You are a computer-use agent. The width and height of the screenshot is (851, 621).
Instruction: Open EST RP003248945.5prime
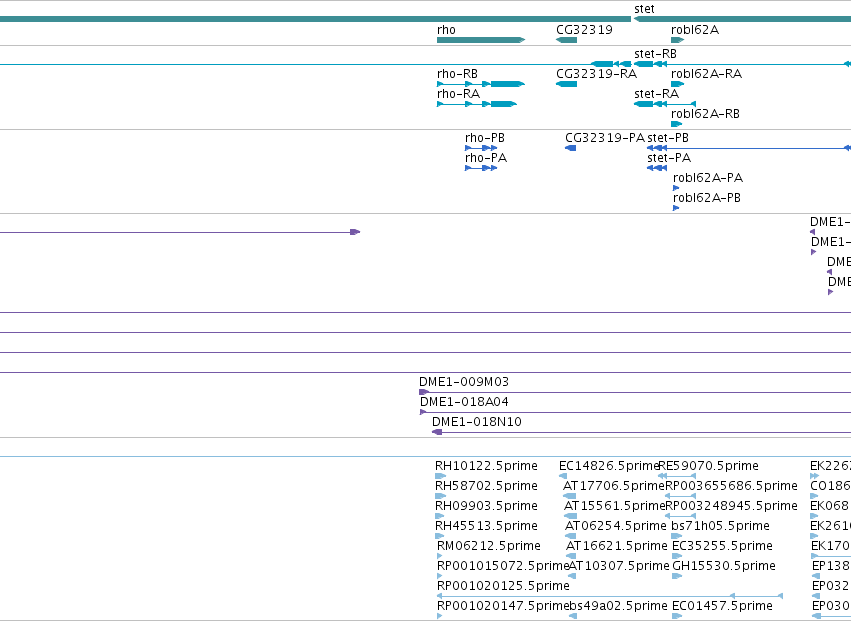(681, 516)
